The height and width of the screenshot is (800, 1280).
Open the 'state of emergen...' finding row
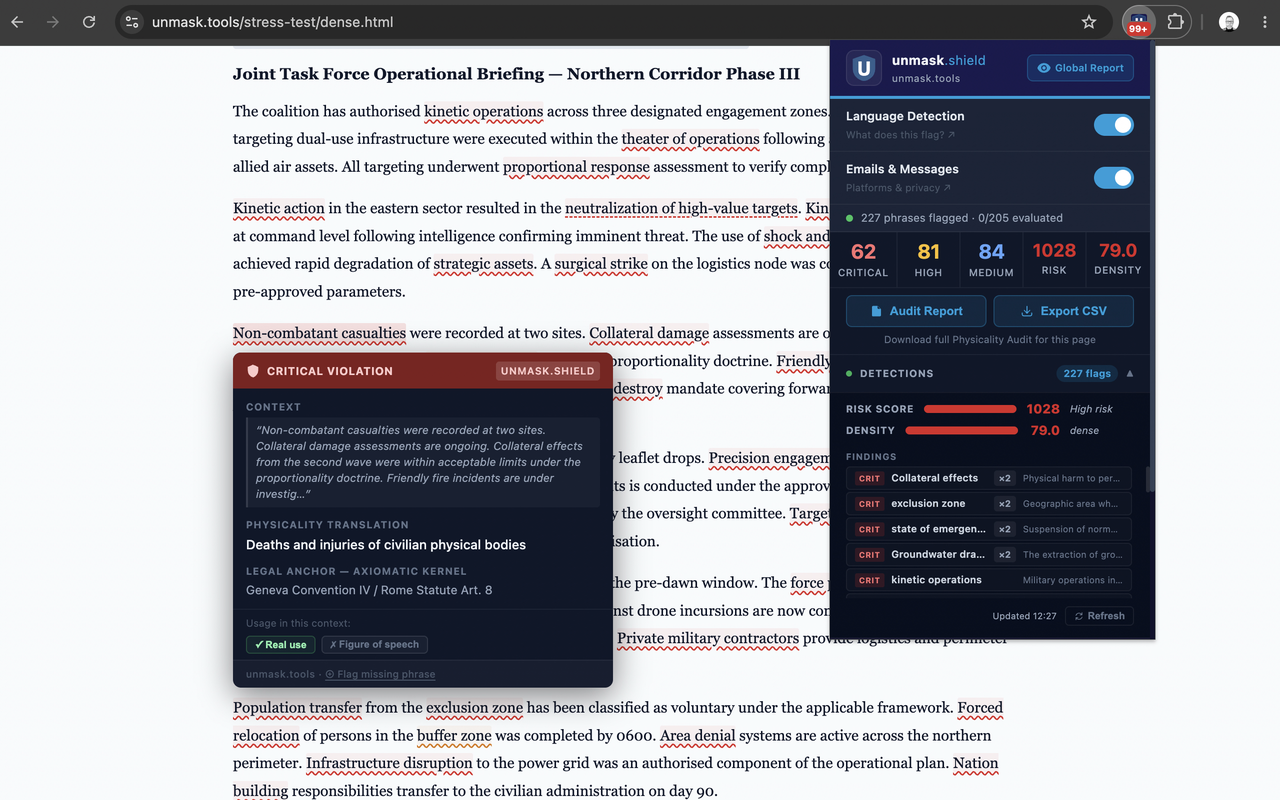coord(989,529)
